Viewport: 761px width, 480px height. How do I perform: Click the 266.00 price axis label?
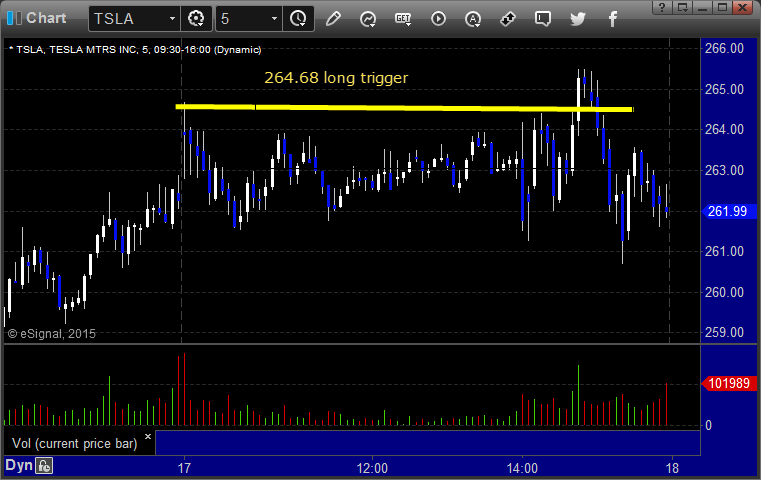point(724,48)
